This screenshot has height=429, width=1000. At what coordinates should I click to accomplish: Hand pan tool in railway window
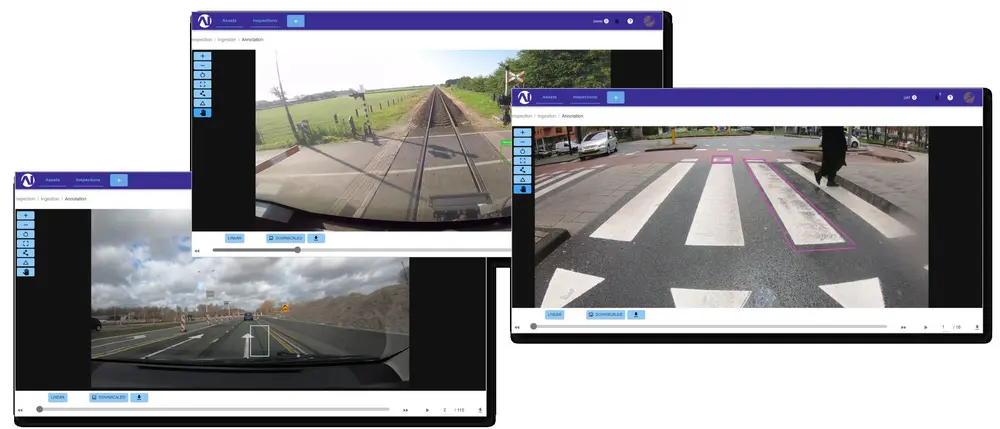tap(202, 113)
